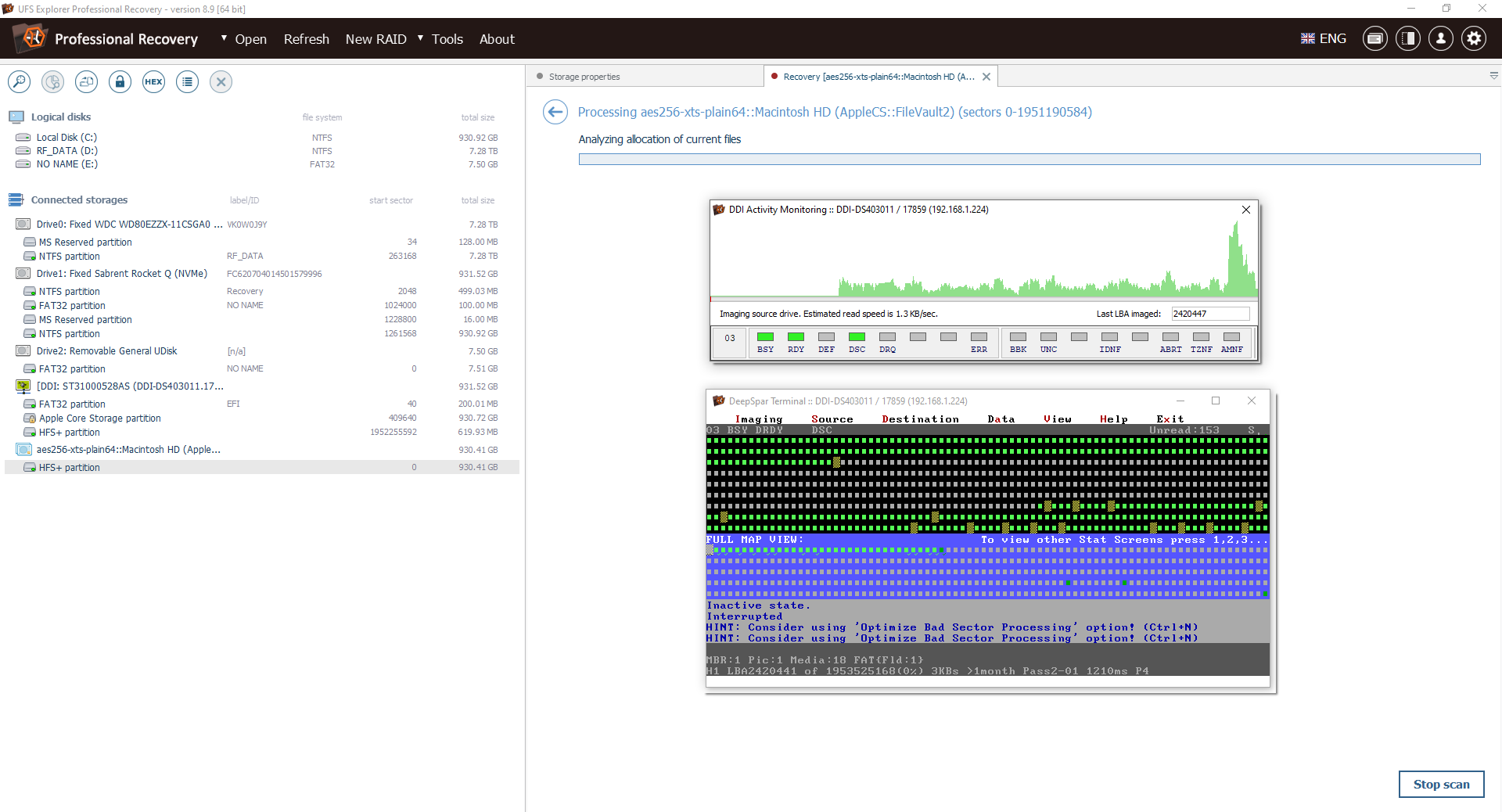Select the EFI FAT32 partition row
This screenshot has width=1502, height=812.
[262, 404]
